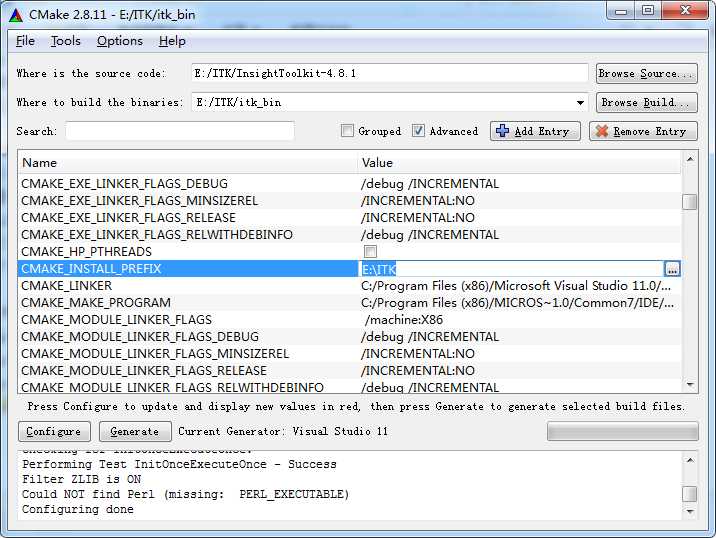This screenshot has height=538, width=716.
Task: Click the 'Configuring done' log line
Action: pos(78,509)
